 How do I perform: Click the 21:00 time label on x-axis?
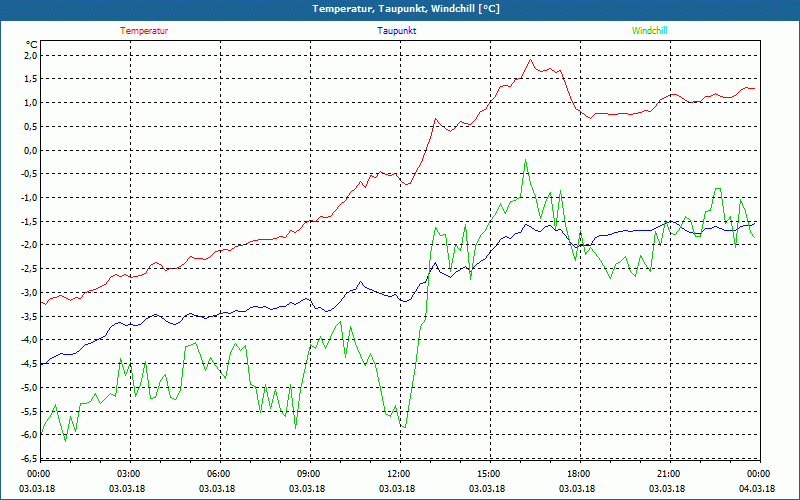pyautogui.click(x=668, y=474)
